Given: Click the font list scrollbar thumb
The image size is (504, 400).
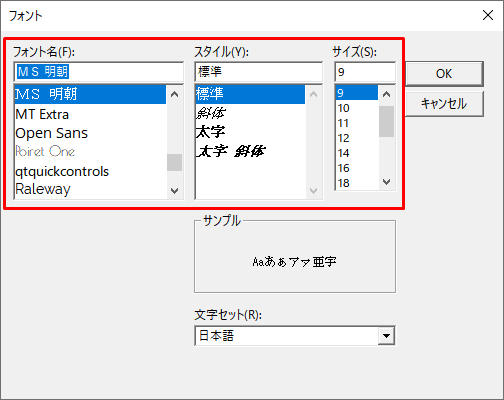Looking at the screenshot, I should point(174,162).
